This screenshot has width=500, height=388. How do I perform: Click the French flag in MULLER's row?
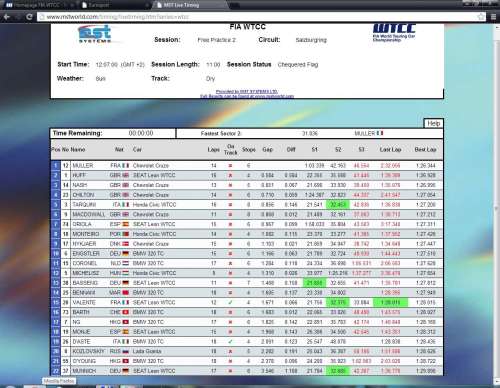(x=125, y=166)
